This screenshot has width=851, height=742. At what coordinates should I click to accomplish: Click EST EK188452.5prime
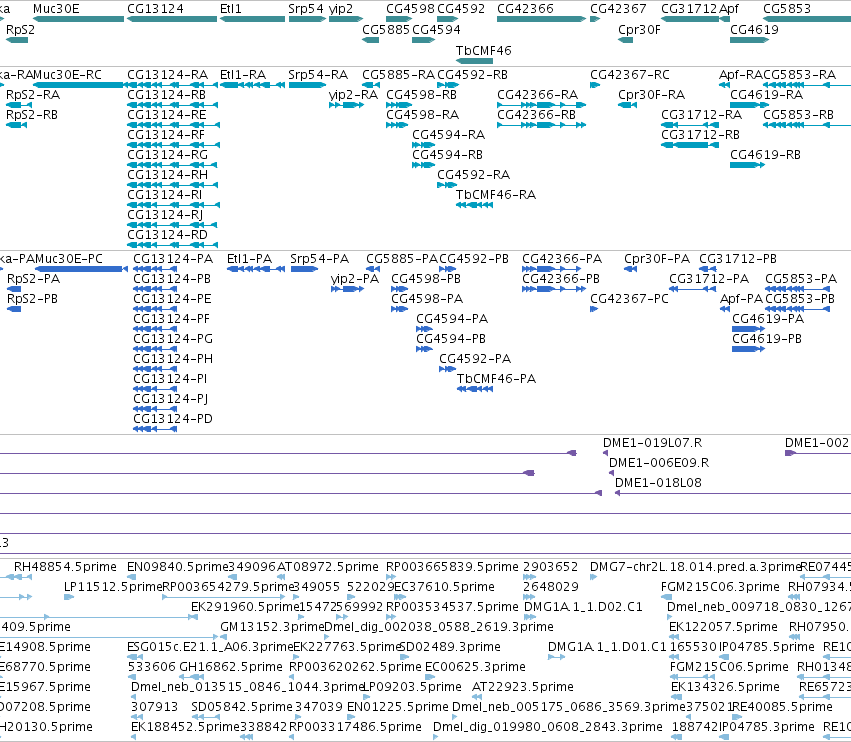pyautogui.click(x=185, y=726)
